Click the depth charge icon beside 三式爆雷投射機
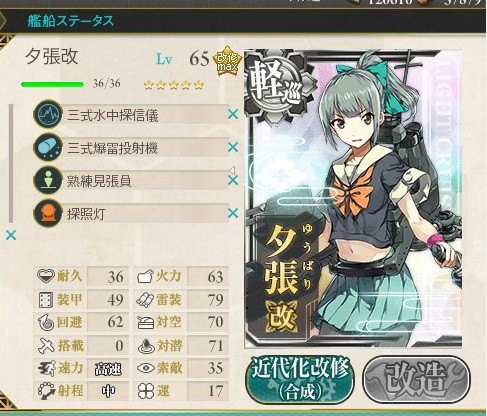This screenshot has height=416, width=487. click(48, 147)
